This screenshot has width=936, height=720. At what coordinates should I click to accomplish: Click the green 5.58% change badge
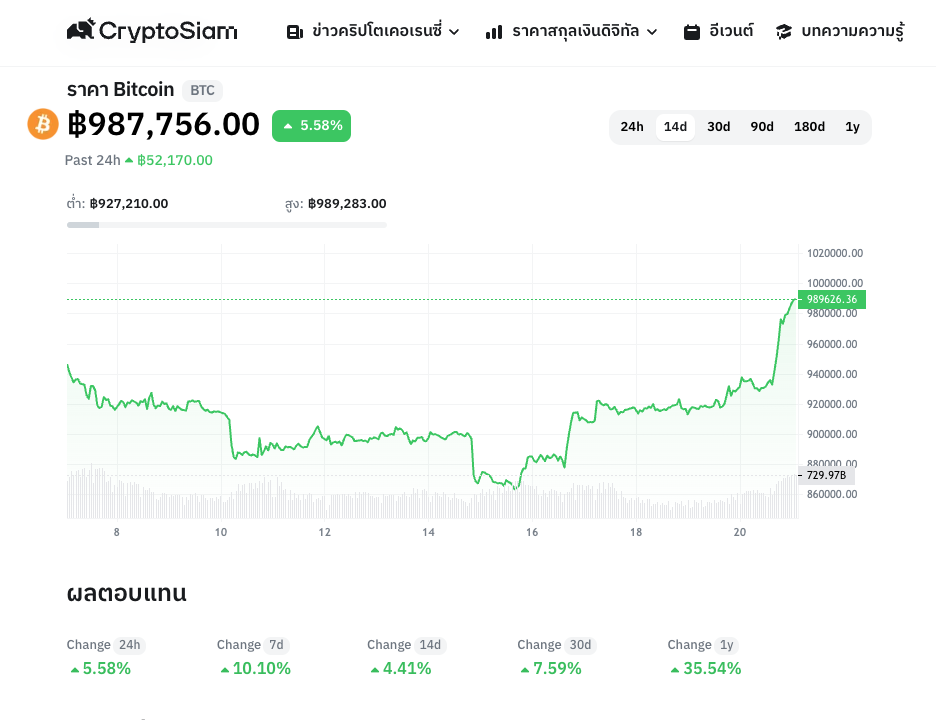[x=312, y=126]
